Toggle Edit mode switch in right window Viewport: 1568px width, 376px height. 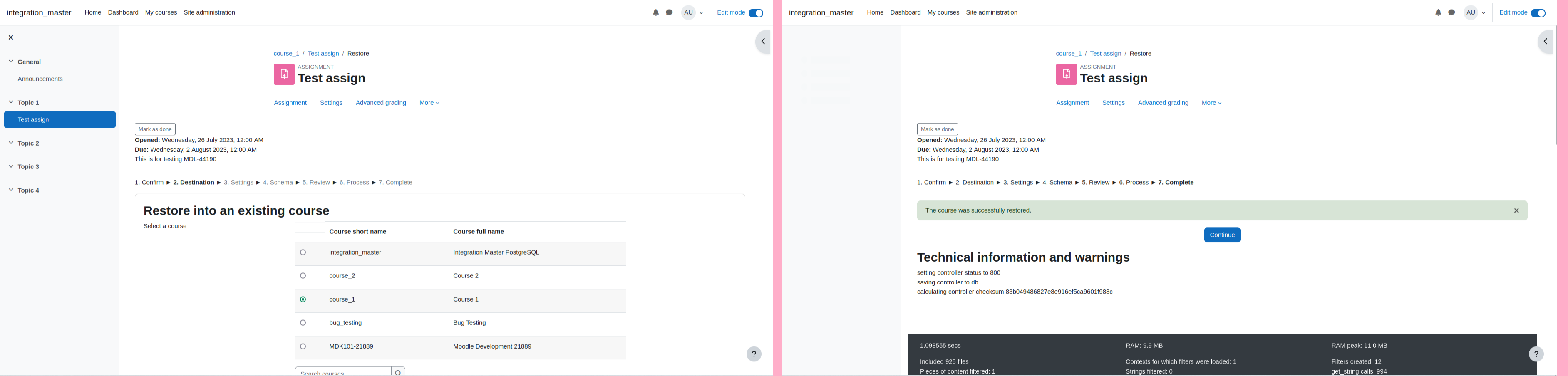click(1538, 13)
